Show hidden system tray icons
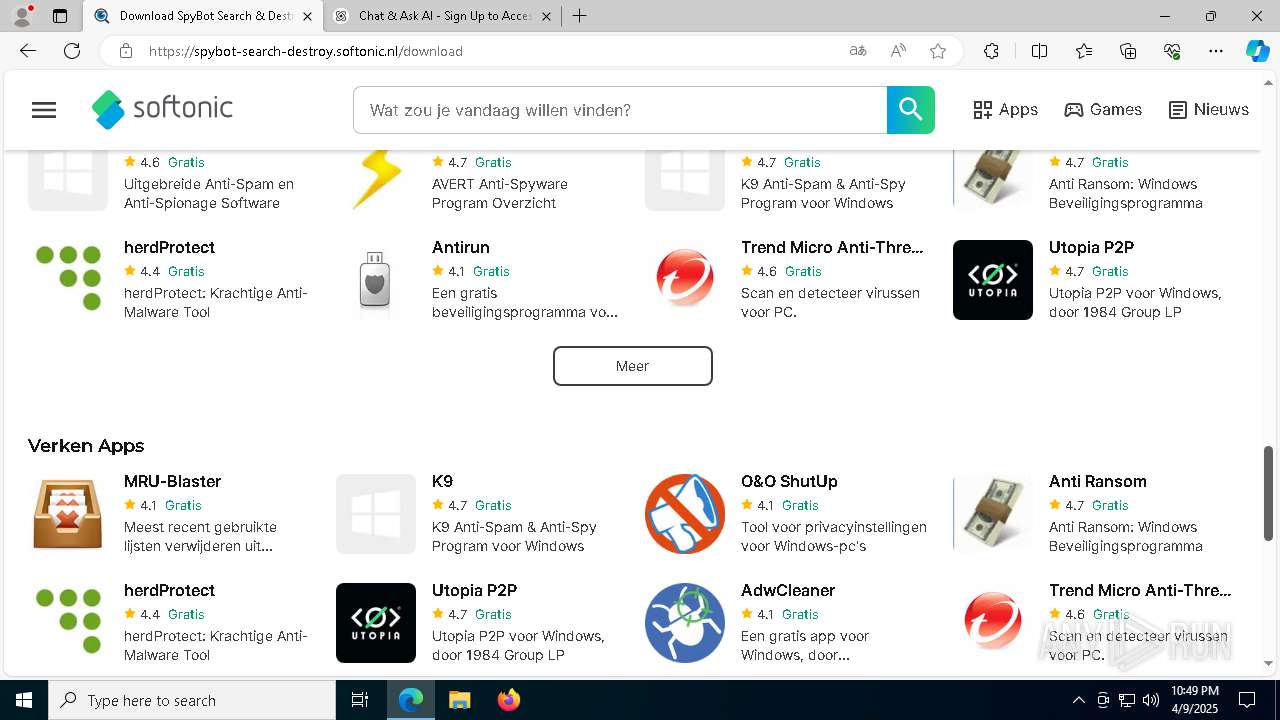1280x720 pixels. (x=1078, y=700)
